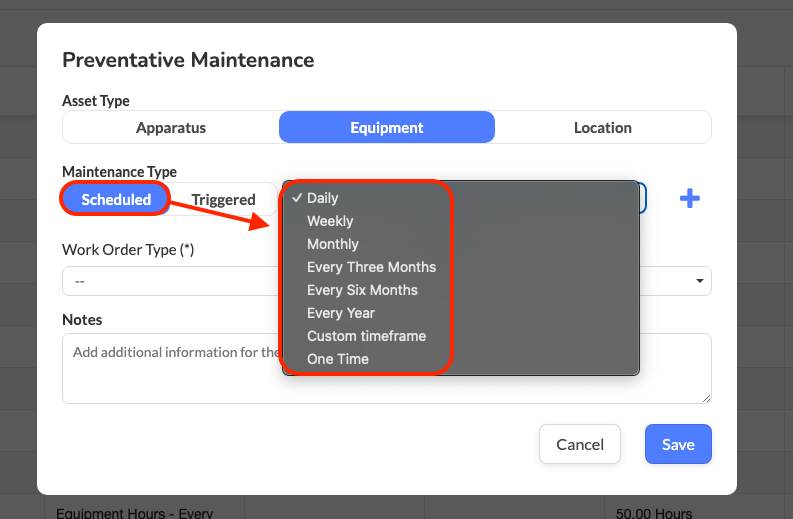Screen dimensions: 793x519
Task: Select Every Year frequency option
Action: pos(340,313)
